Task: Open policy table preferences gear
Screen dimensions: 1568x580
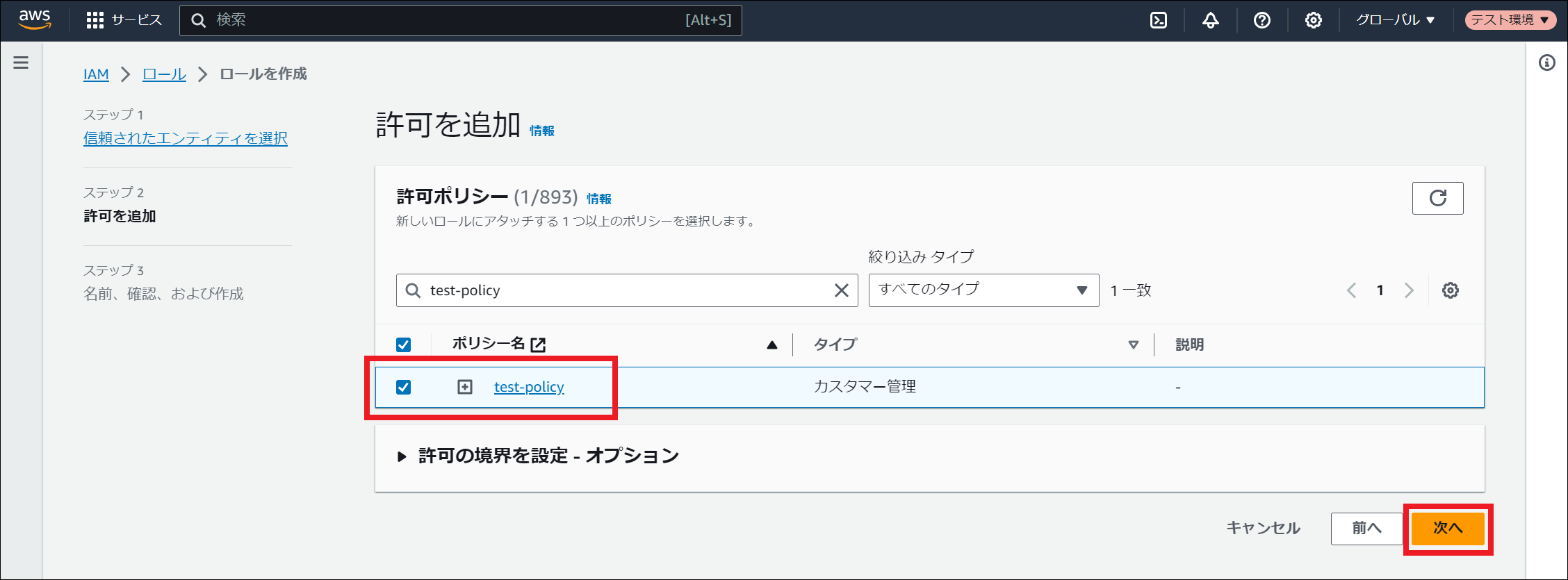Action: (x=1451, y=290)
